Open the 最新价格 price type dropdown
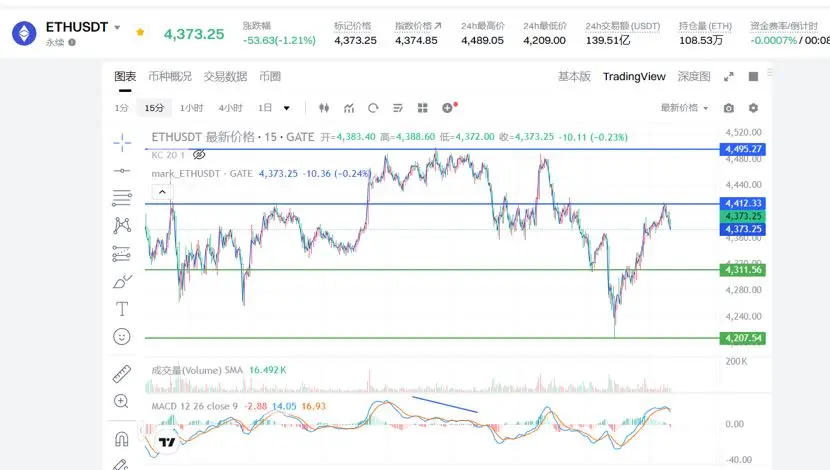The width and height of the screenshot is (830, 470). 684,108
